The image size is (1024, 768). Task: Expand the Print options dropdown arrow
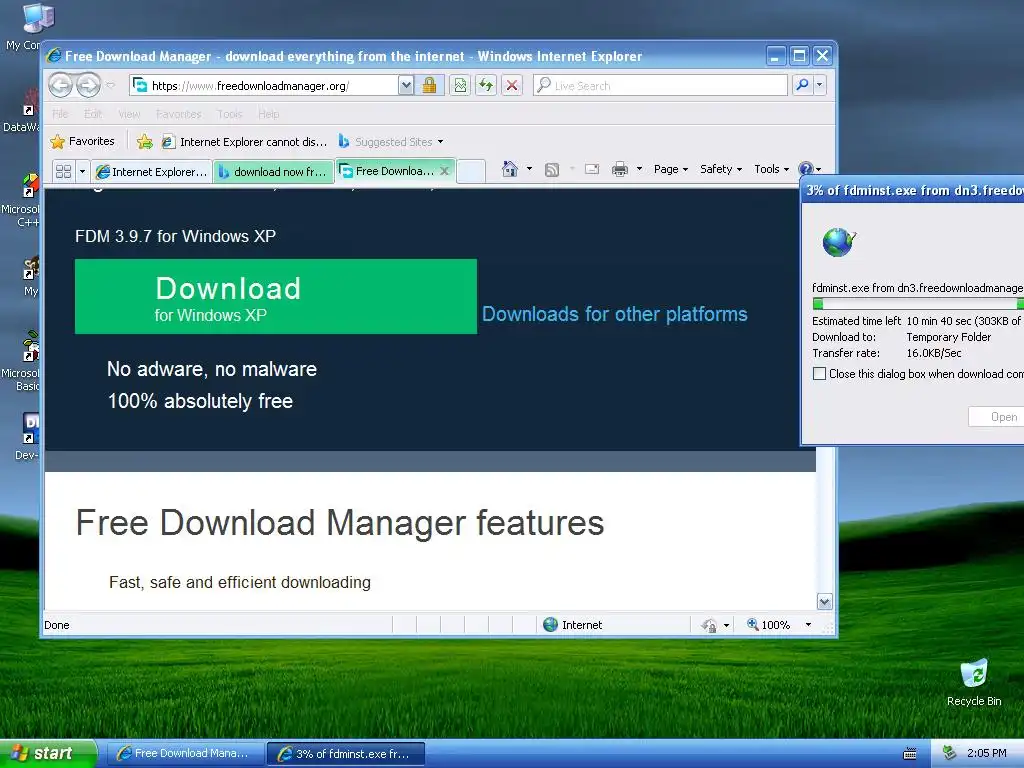click(x=639, y=169)
